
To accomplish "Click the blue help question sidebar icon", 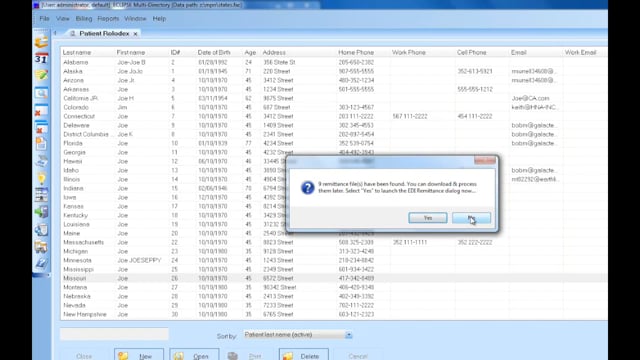I will click(x=41, y=264).
